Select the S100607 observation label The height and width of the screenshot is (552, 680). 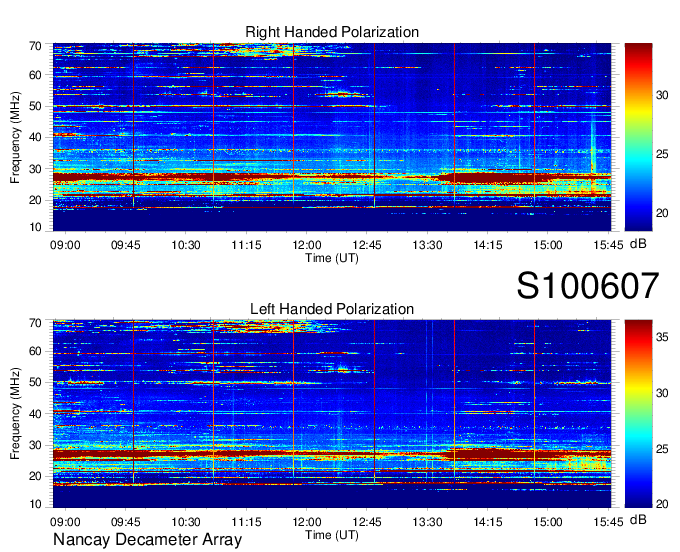click(588, 286)
